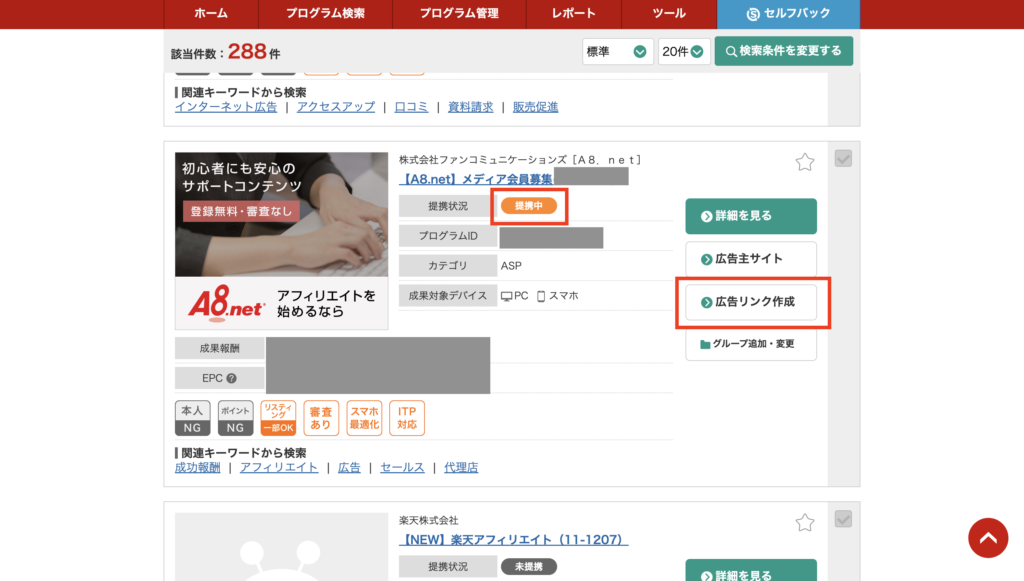Viewport: 1024px width, 581px height.
Task: Click the リスティング一部OK badge icon
Action: [x=278, y=418]
